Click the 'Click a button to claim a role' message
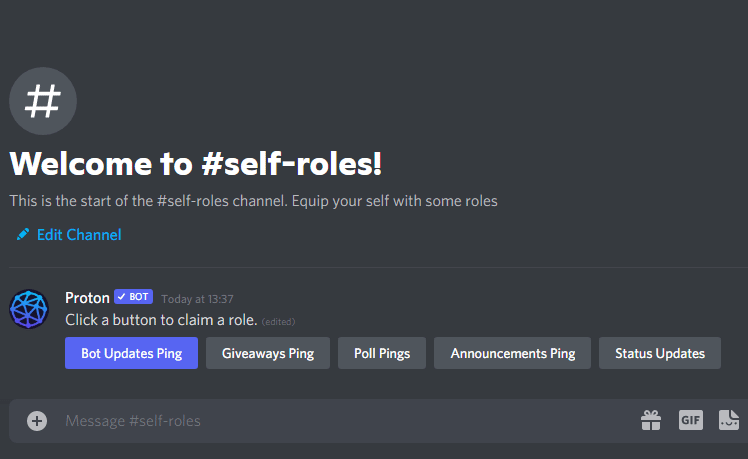The height and width of the screenshot is (459, 748). pyautogui.click(x=161, y=320)
